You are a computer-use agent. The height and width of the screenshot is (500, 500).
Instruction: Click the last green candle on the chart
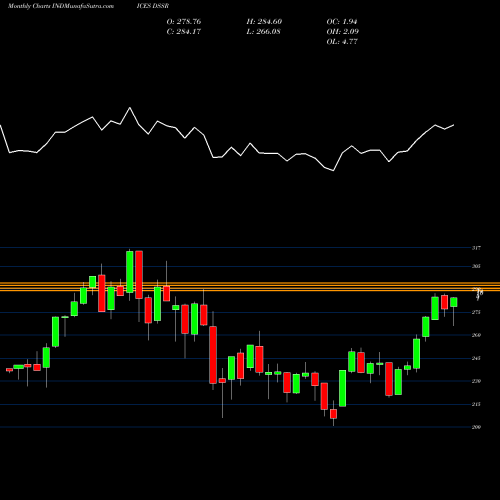454,302
